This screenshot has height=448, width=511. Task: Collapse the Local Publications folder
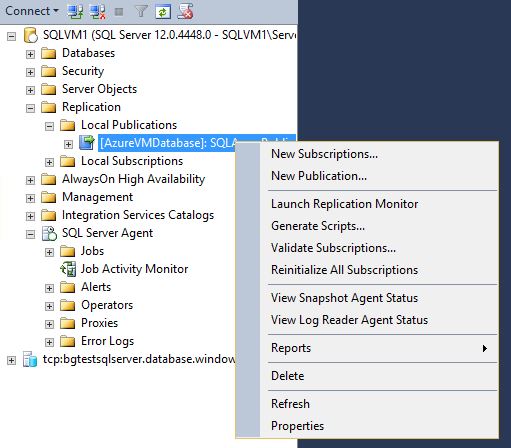pos(49,126)
